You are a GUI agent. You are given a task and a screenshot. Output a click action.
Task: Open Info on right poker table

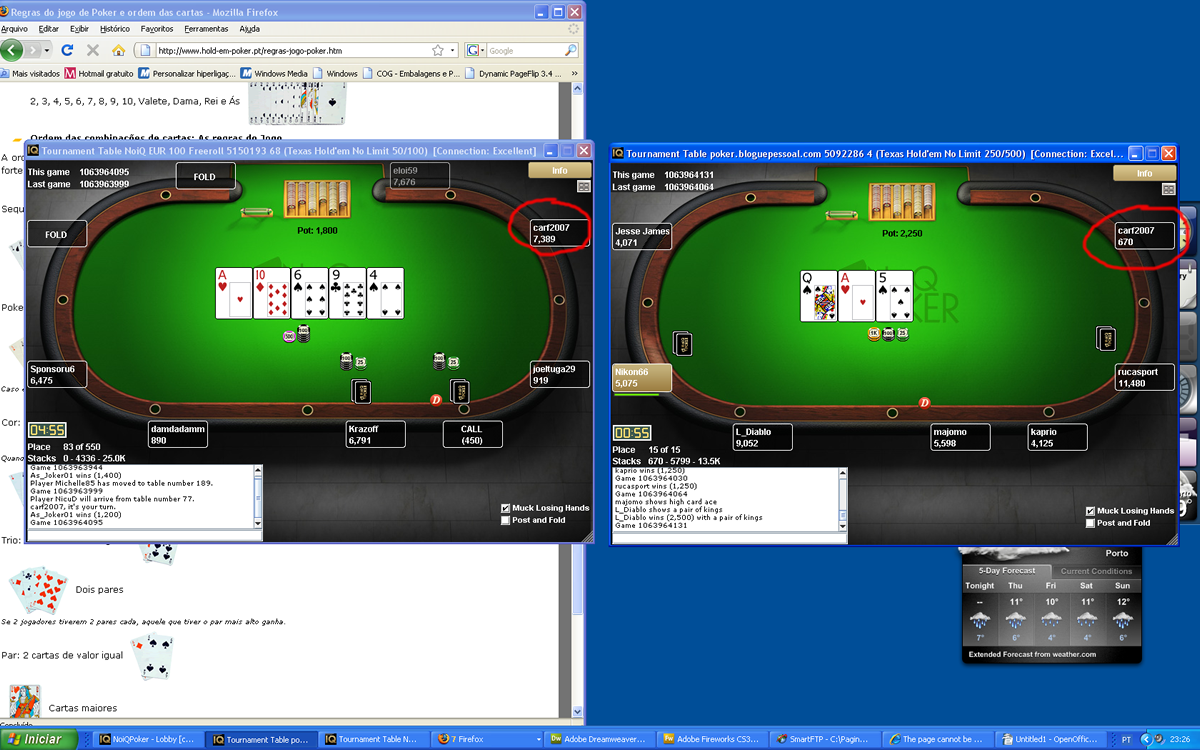1145,173
